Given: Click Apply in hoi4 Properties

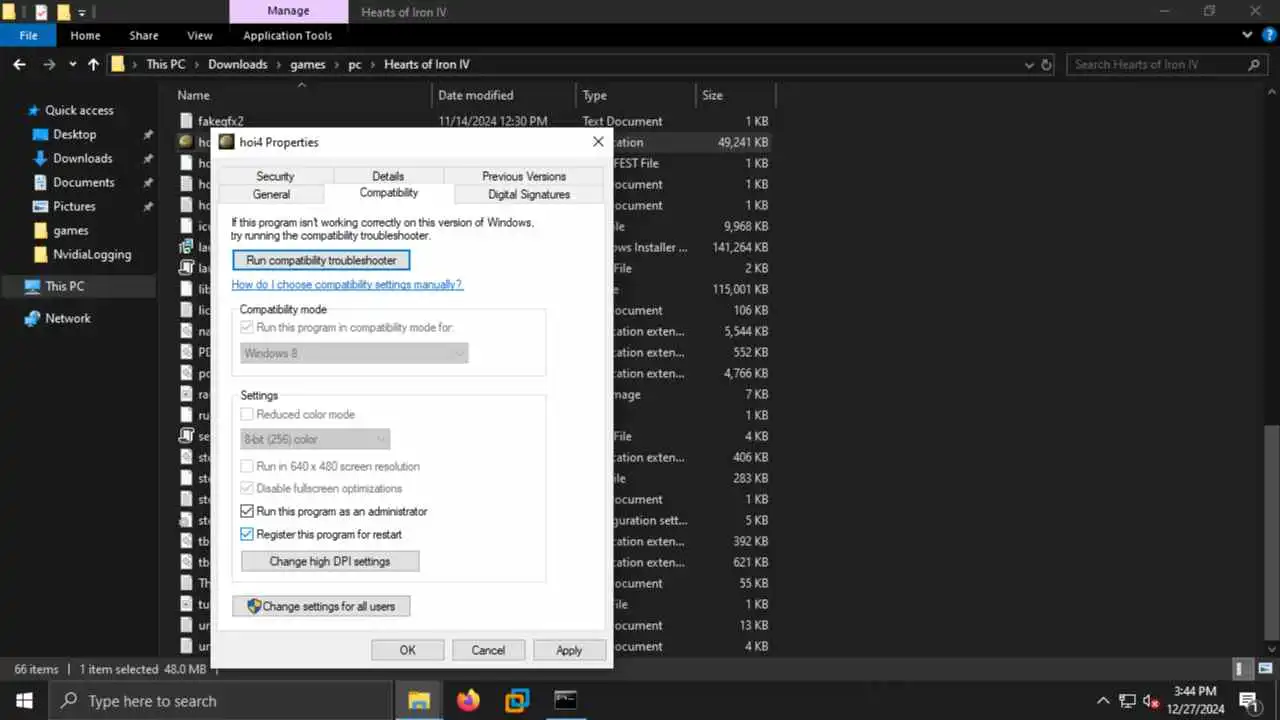Looking at the screenshot, I should [569, 650].
